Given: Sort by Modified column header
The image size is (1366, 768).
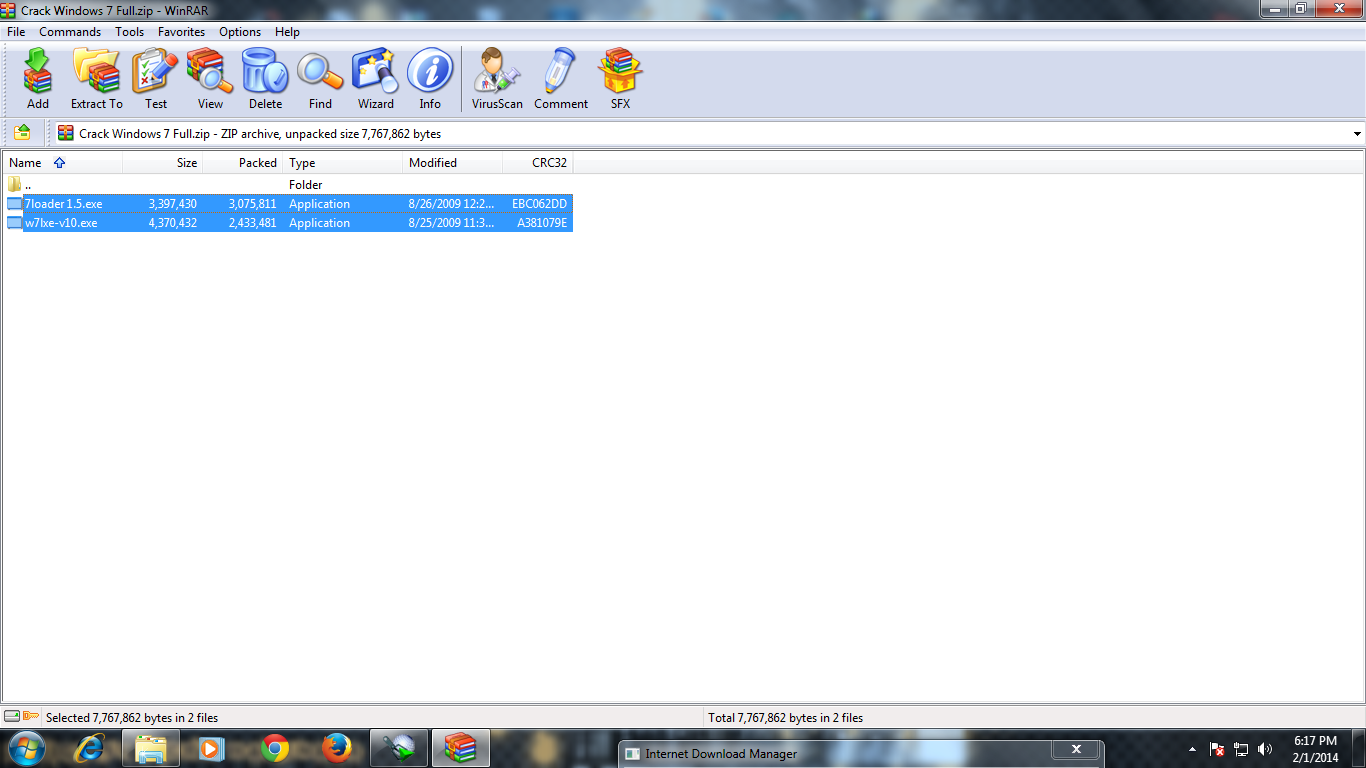Looking at the screenshot, I should pos(453,163).
